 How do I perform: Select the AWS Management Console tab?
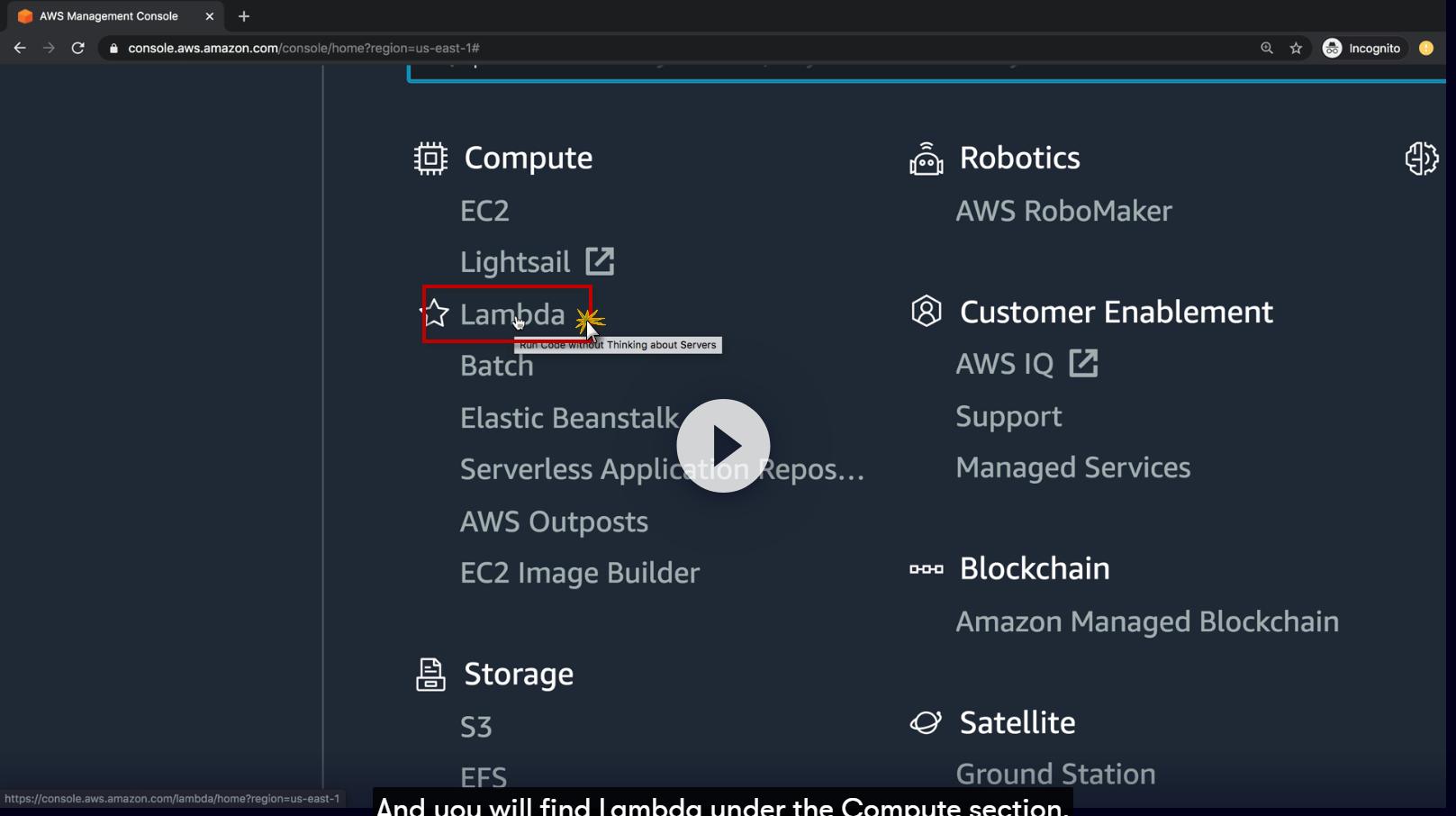(x=108, y=16)
